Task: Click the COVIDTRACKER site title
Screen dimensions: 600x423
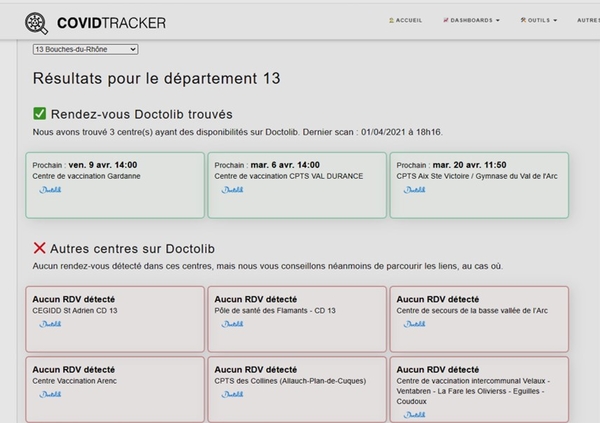Action: [x=111, y=23]
